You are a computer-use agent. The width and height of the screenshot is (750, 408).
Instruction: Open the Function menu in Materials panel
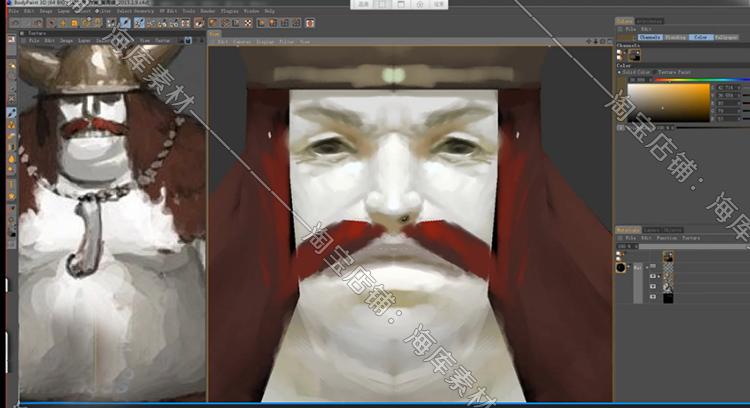[x=666, y=238]
